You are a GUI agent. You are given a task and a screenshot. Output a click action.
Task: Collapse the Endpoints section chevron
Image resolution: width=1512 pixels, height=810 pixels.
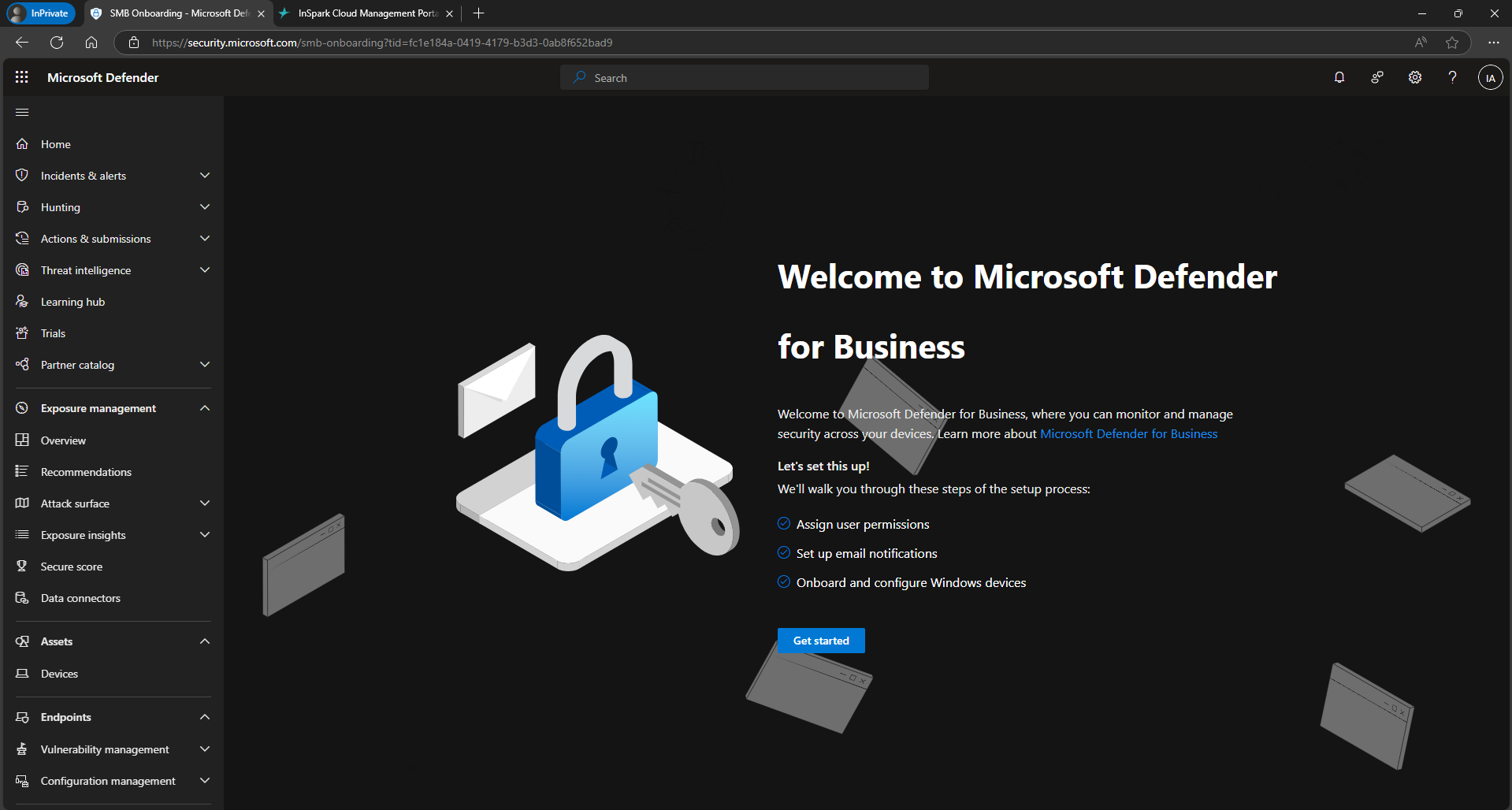click(x=205, y=716)
